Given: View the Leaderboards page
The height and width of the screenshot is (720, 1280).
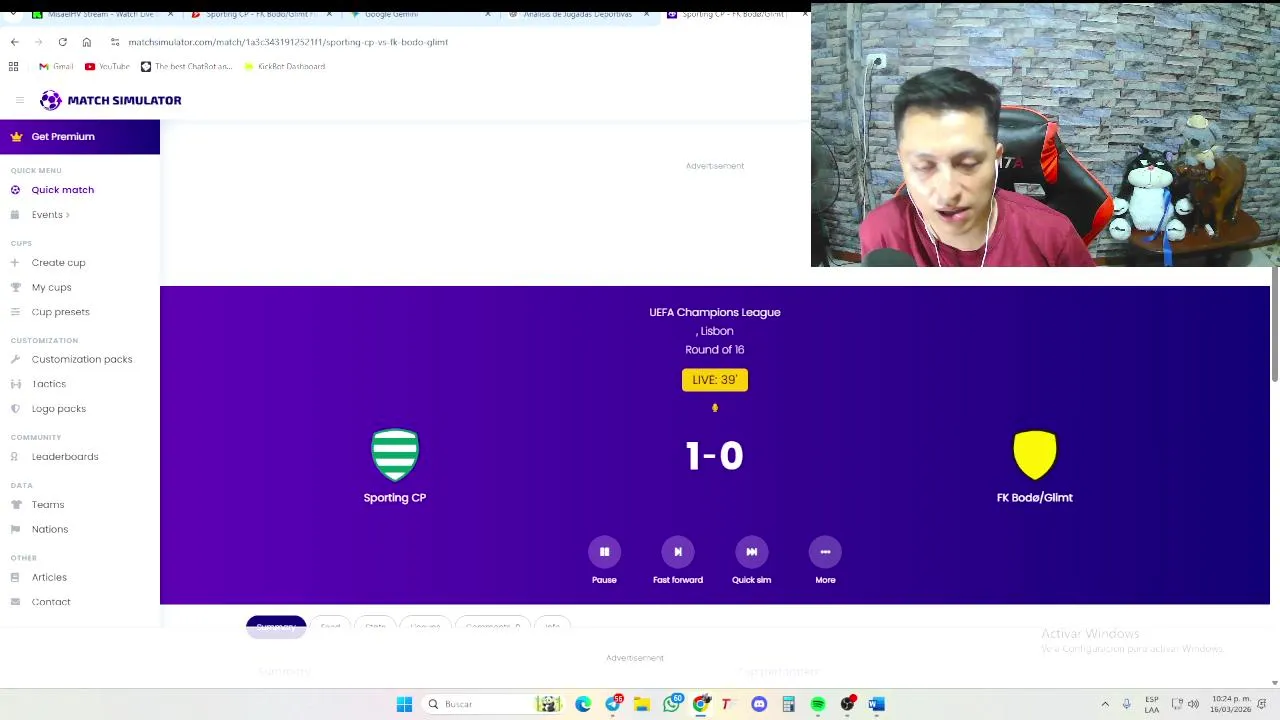Looking at the screenshot, I should point(64,457).
